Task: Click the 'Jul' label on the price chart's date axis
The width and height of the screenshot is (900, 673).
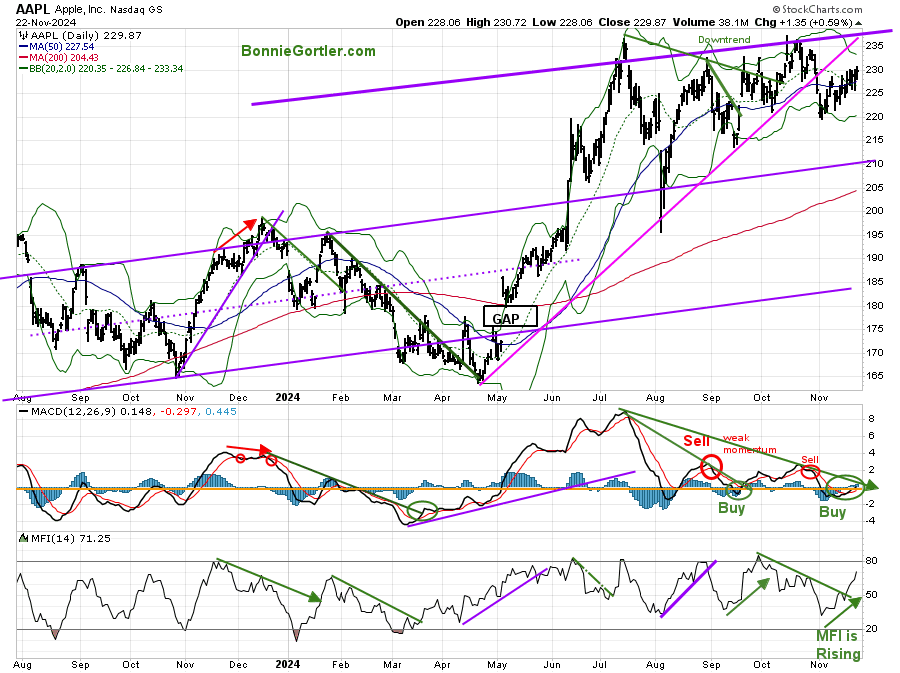Action: (x=599, y=397)
